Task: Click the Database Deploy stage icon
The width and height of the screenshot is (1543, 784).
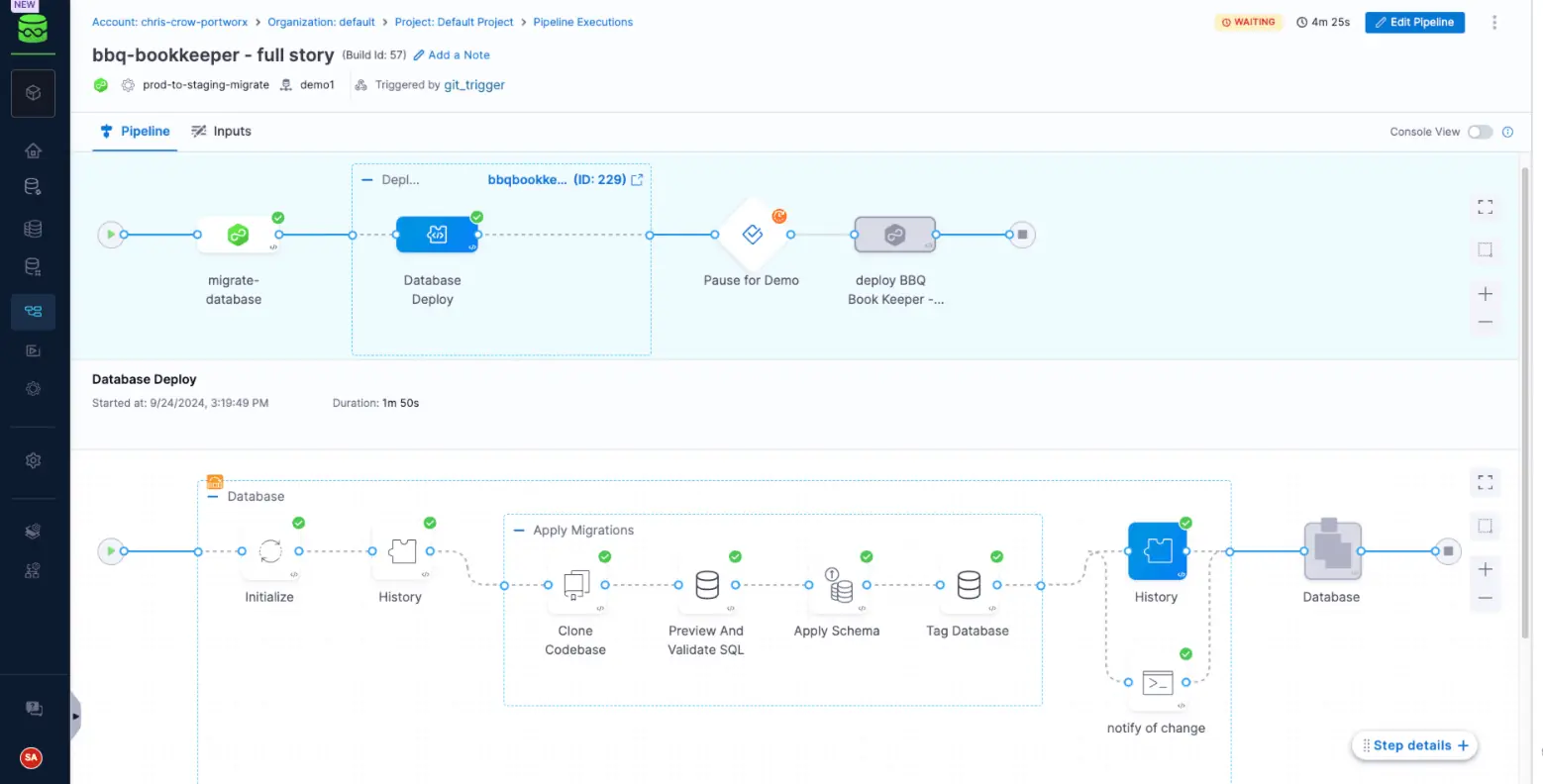Action: [x=437, y=235]
